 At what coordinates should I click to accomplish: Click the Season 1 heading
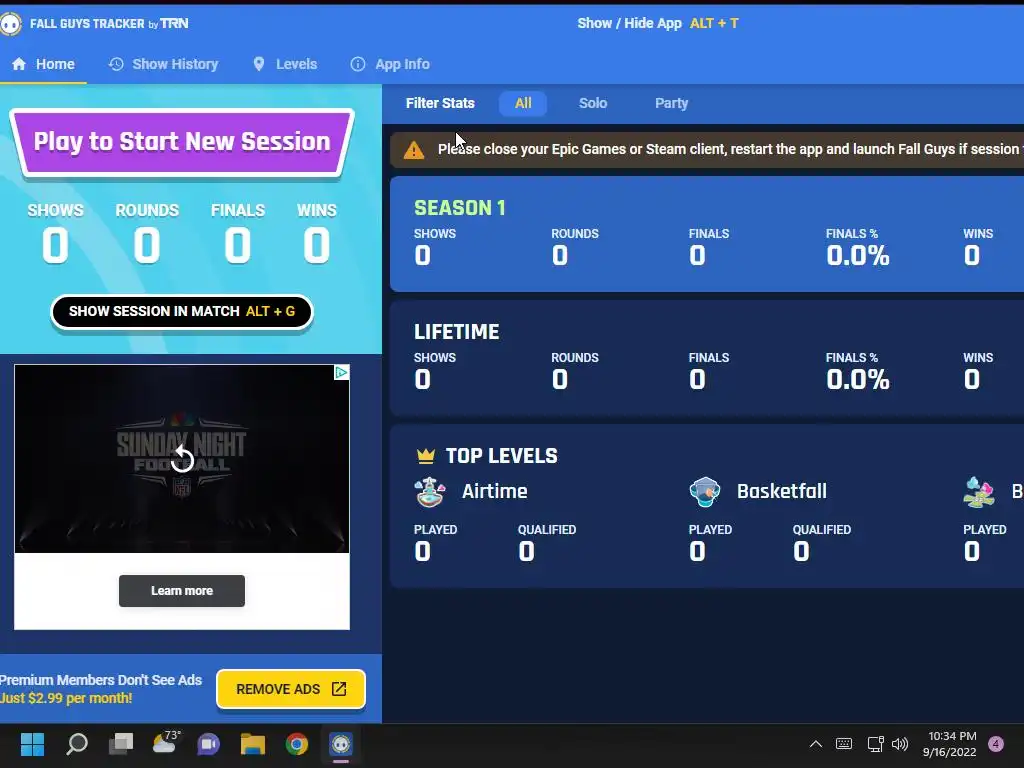460,208
